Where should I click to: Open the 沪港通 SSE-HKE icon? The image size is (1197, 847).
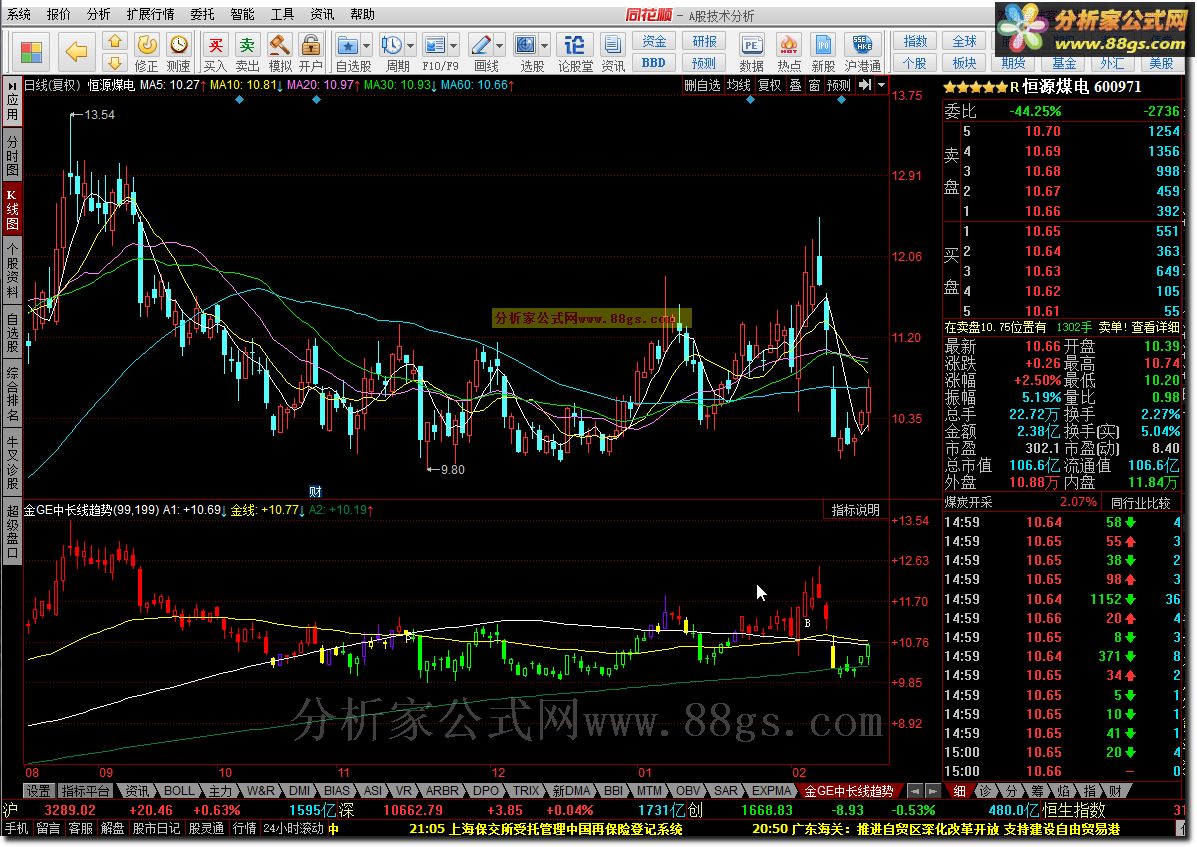[x=862, y=53]
